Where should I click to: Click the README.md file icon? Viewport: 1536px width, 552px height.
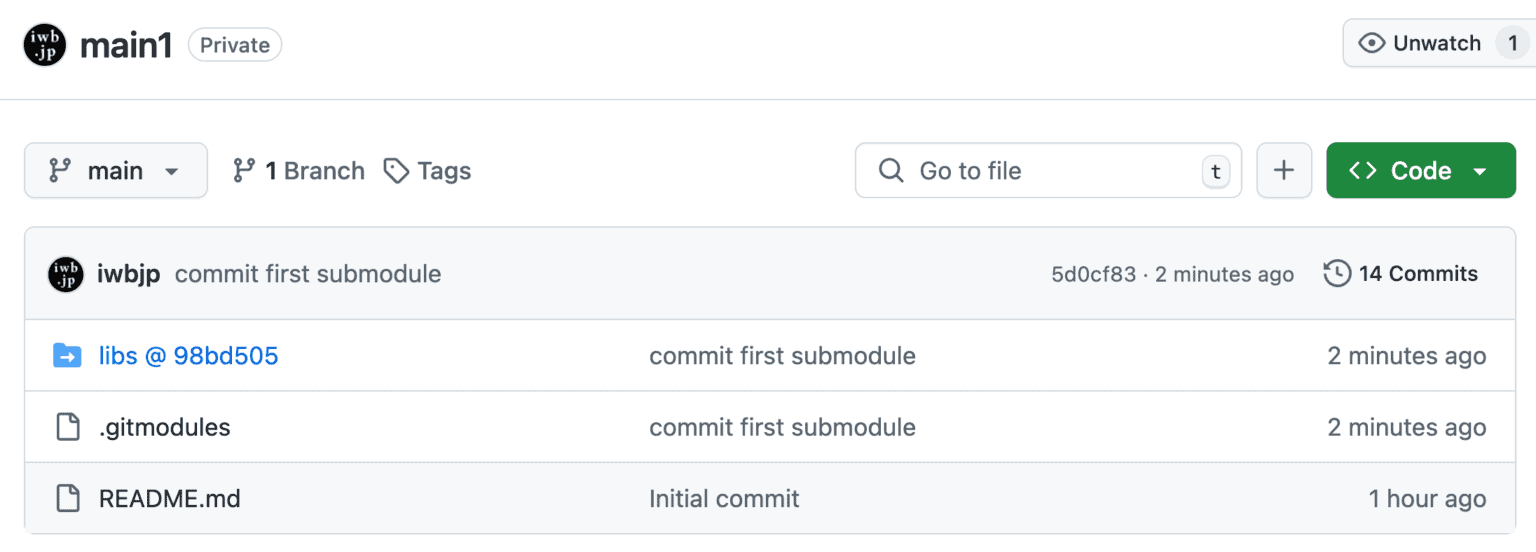67,498
